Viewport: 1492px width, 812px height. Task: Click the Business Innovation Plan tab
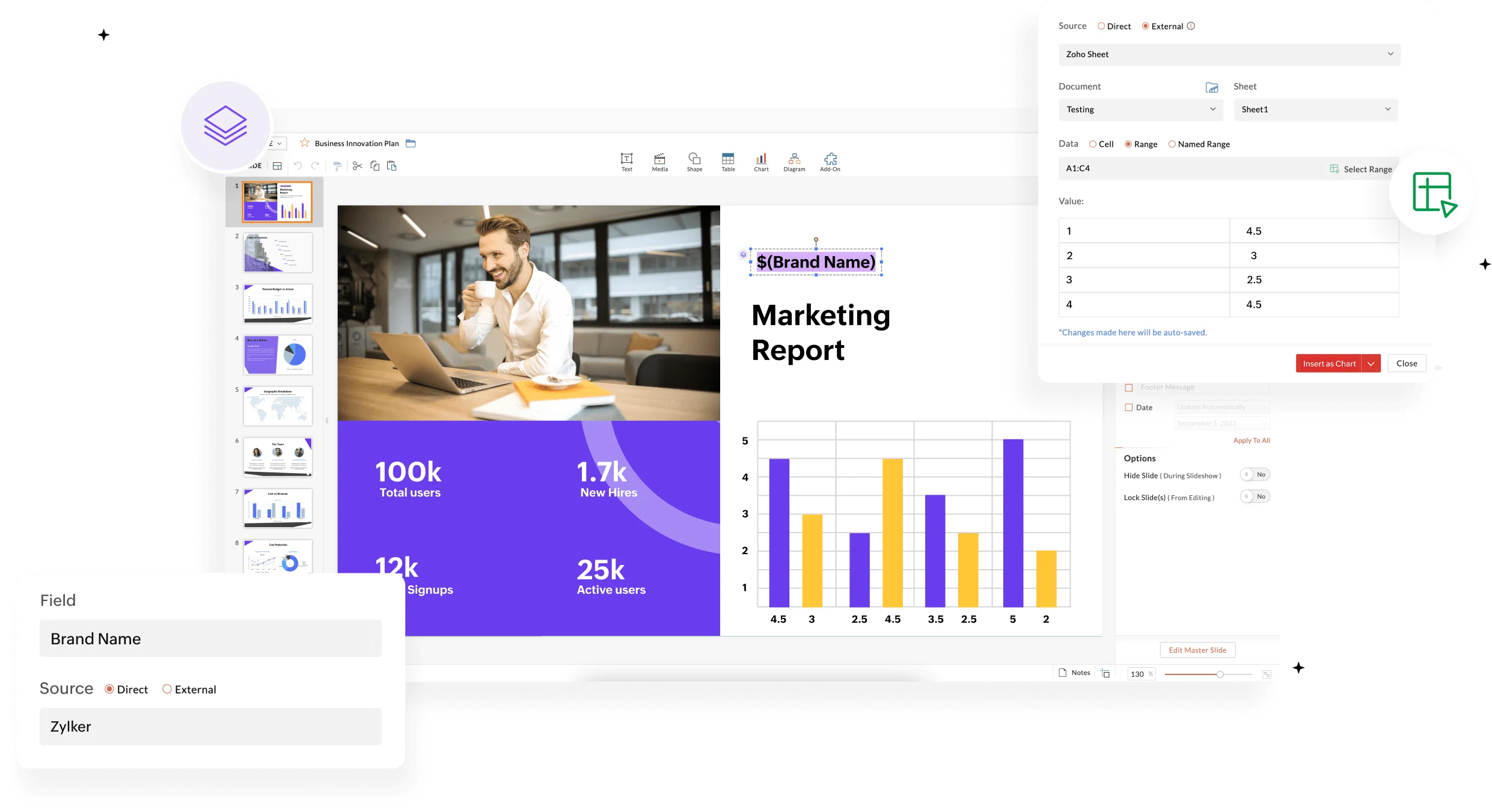357,143
